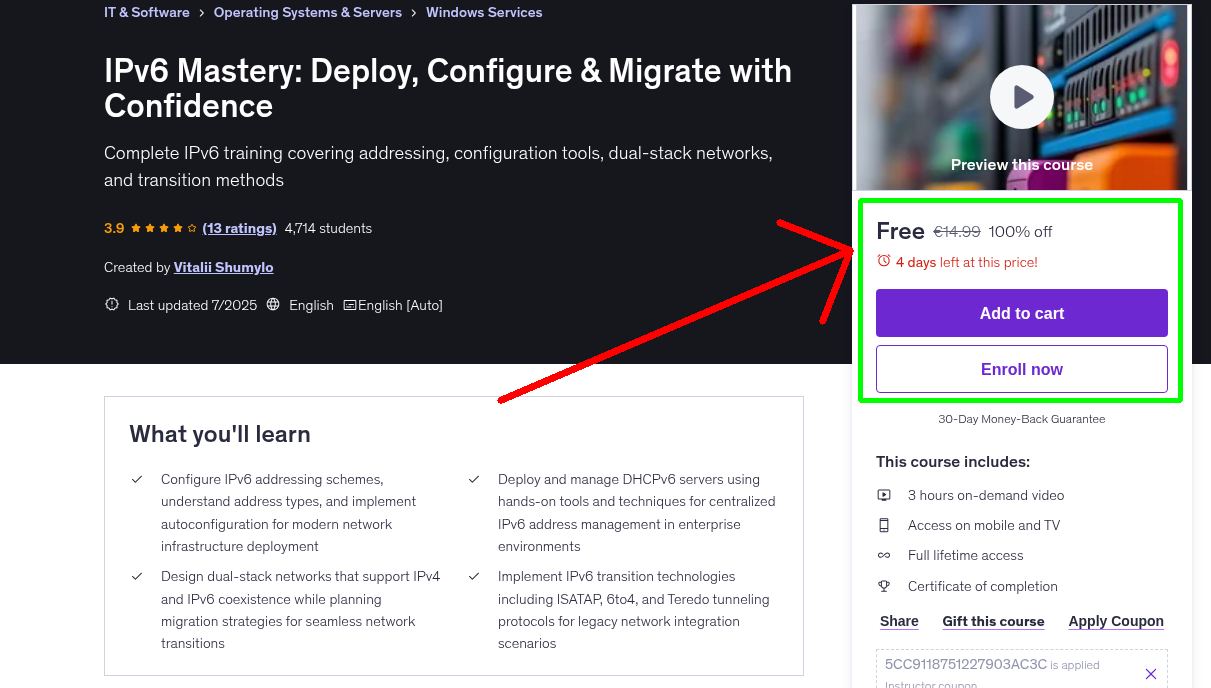Click the clock icon beside Last updated 7/2025
This screenshot has width=1211, height=688.
coord(111,305)
